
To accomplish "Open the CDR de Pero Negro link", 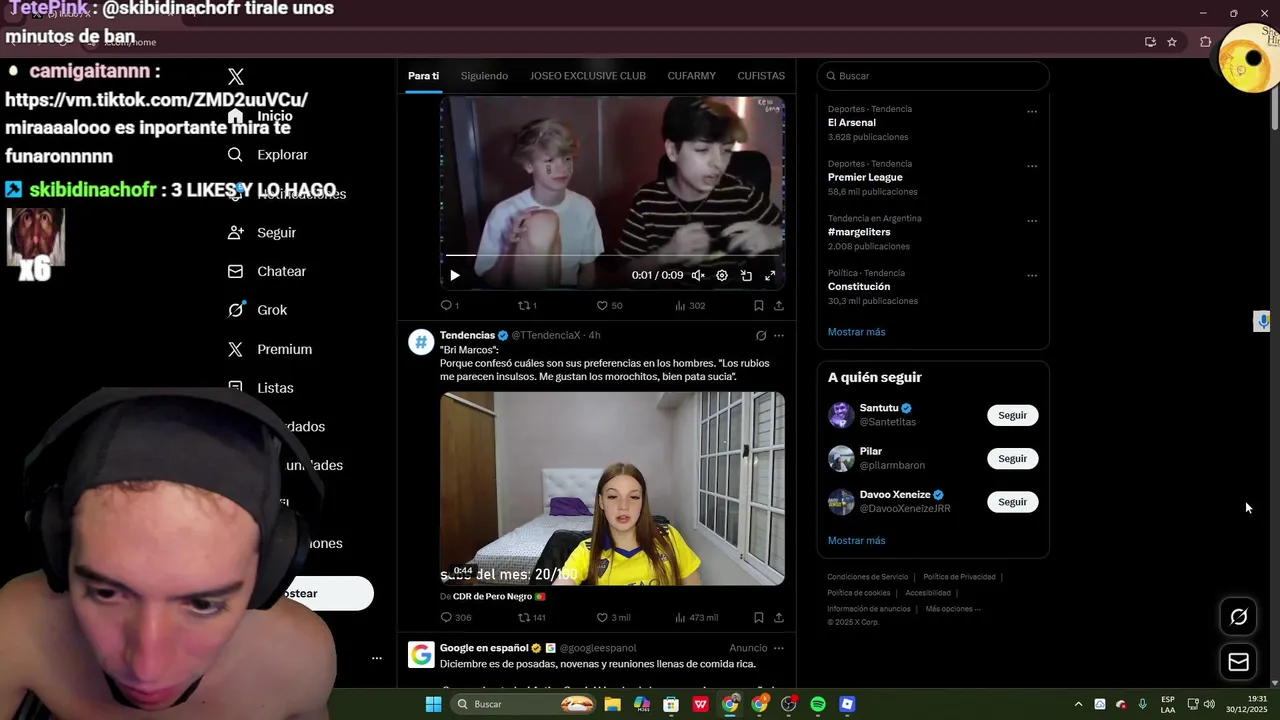I will point(492,597).
